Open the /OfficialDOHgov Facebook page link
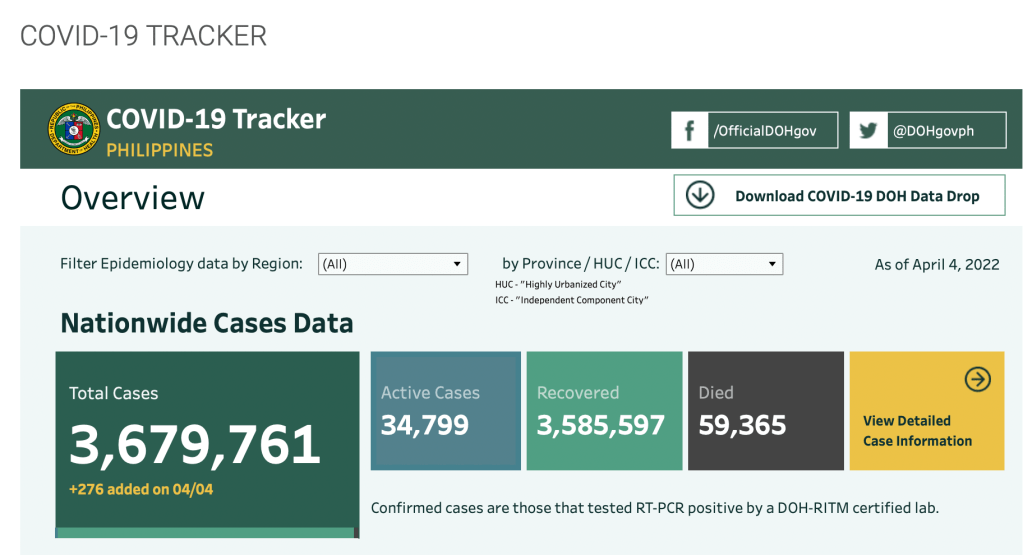The image size is (1023, 555). pos(772,130)
